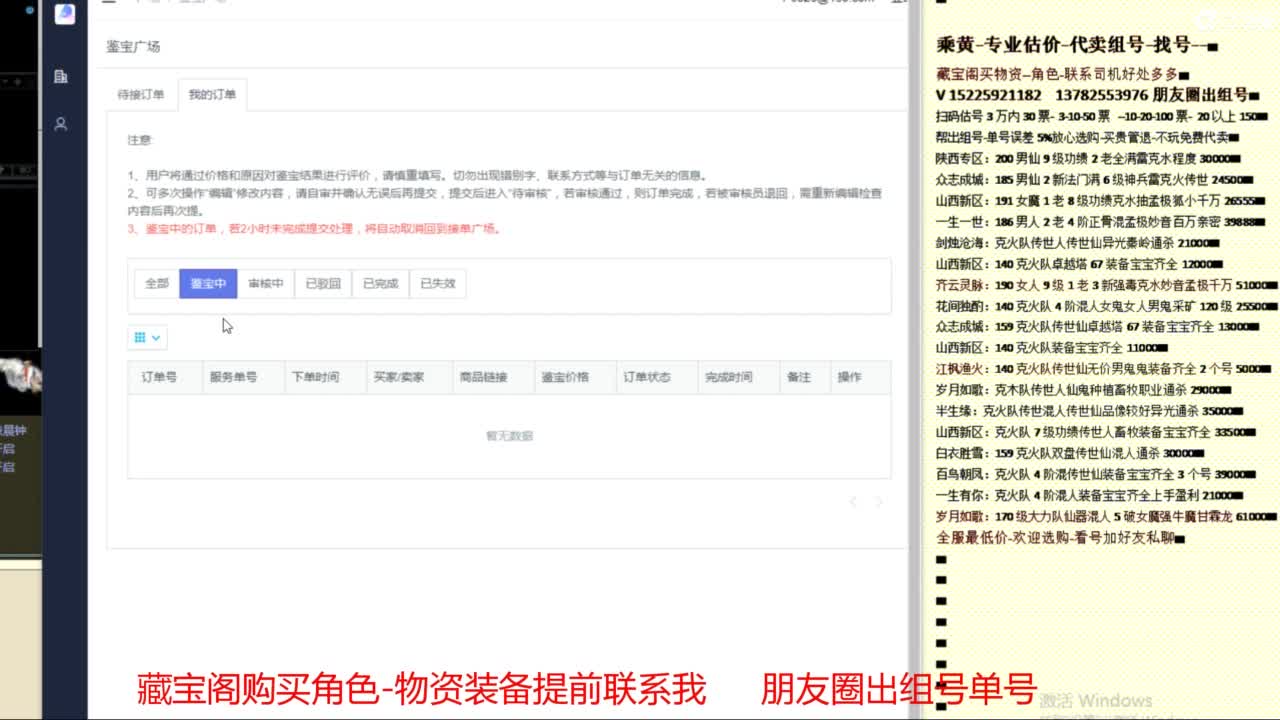Viewport: 1280px width, 720px height.
Task: Click the 半生缘 listing line in right panel
Action: 1091,410
